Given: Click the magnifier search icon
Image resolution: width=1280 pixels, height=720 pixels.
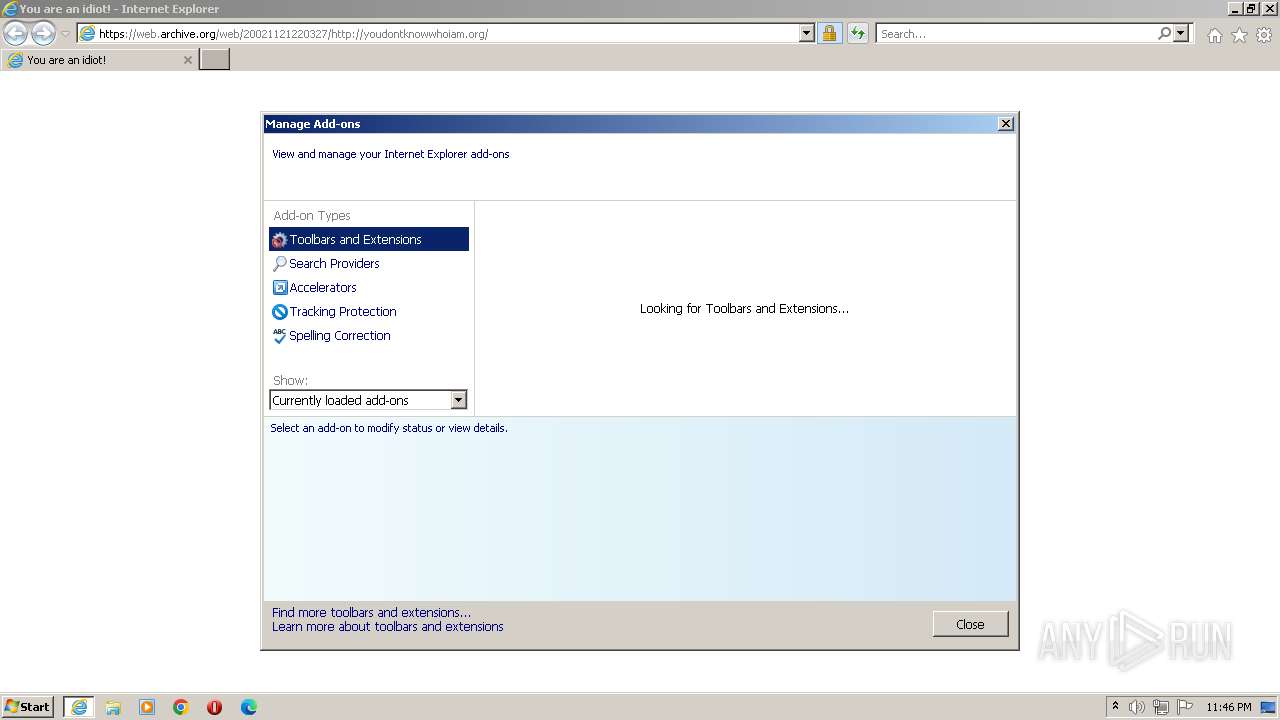Looking at the screenshot, I should point(1164,33).
